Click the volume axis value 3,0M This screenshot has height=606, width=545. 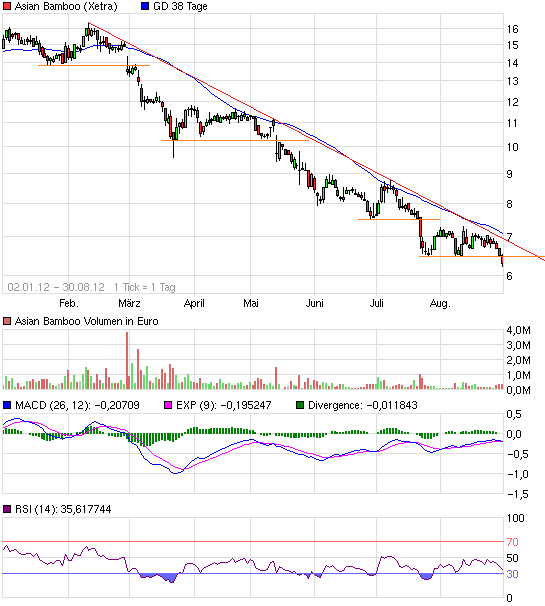point(518,345)
